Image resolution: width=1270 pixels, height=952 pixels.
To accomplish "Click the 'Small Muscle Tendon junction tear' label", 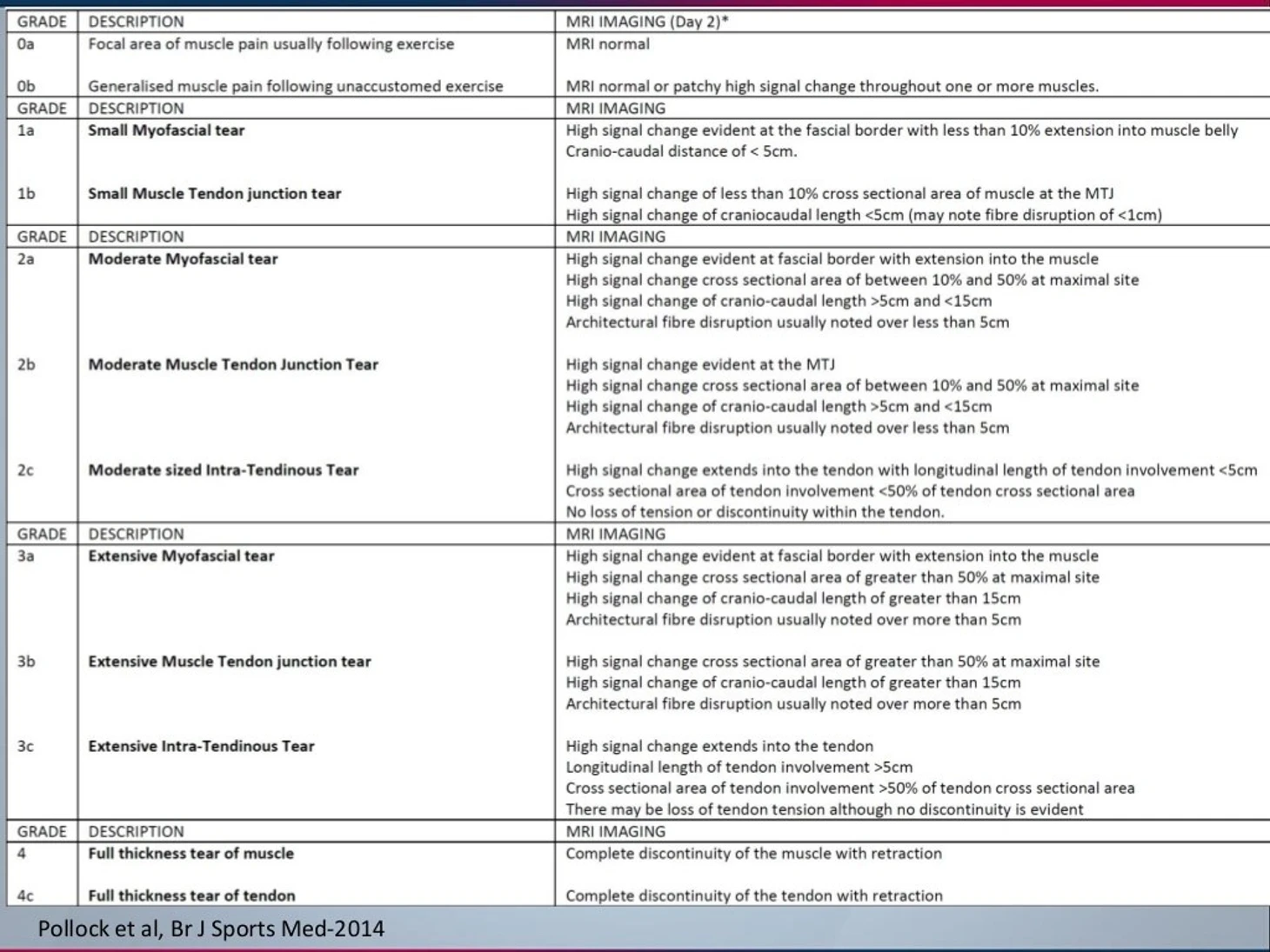I will coord(214,194).
